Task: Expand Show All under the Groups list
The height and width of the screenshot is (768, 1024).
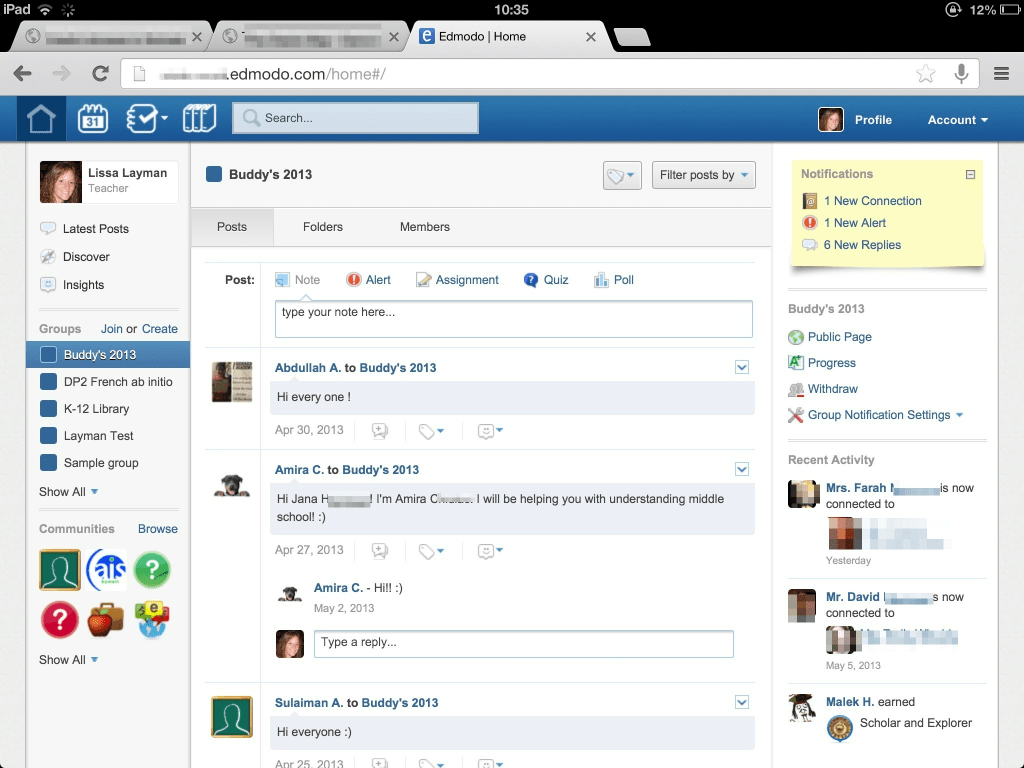Action: 62,492
